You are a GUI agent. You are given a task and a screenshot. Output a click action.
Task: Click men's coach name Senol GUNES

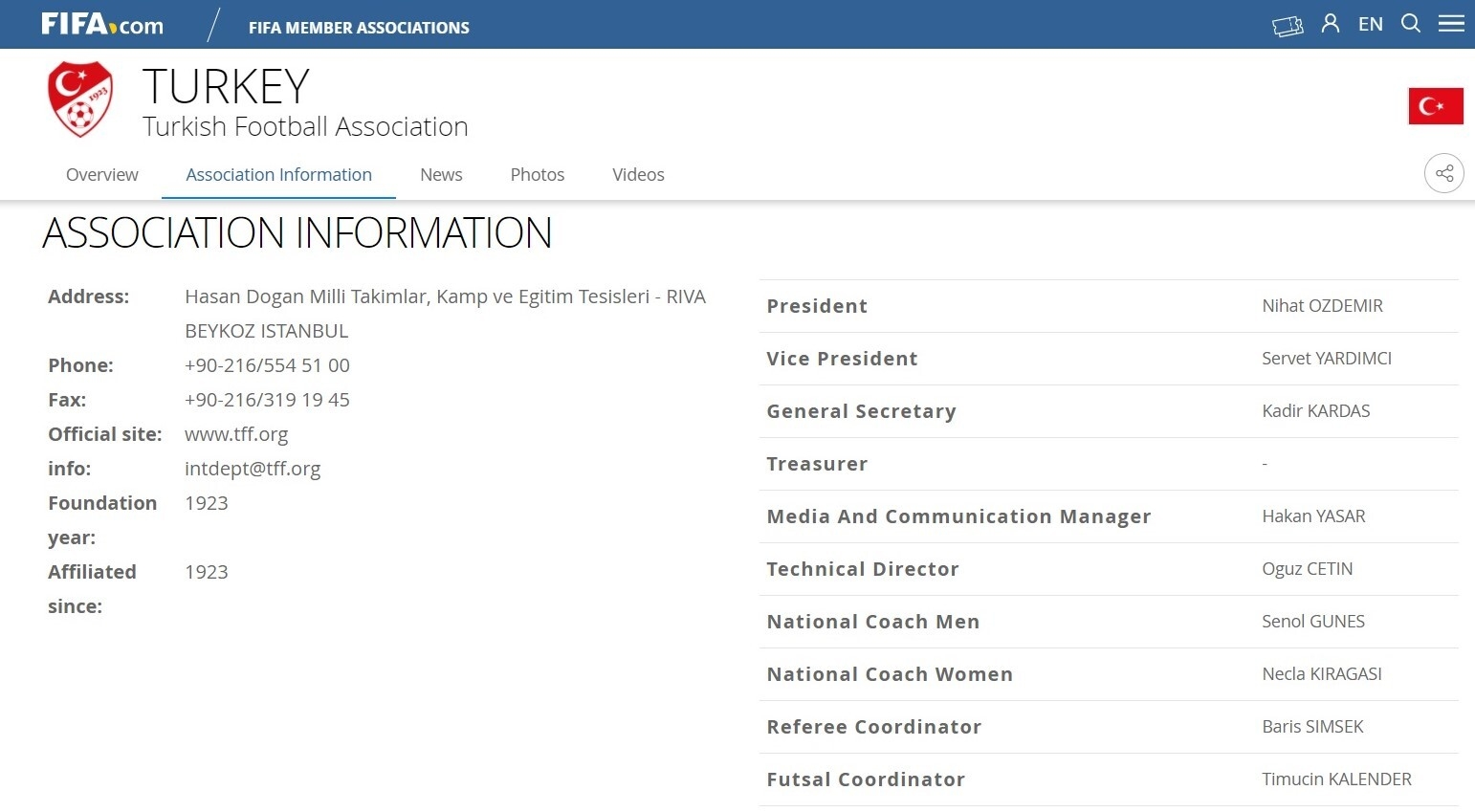(x=1312, y=622)
